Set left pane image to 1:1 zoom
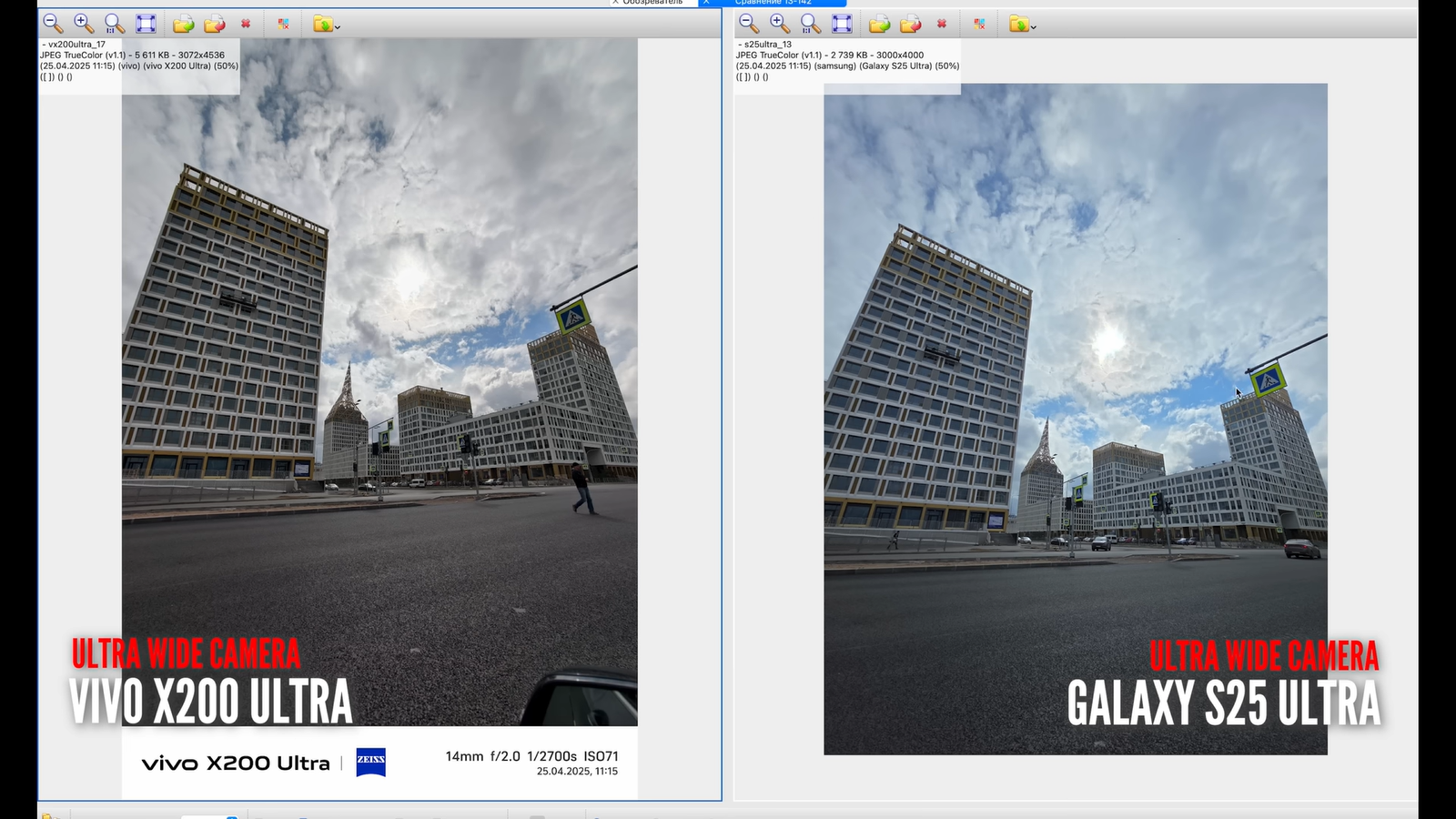 click(x=115, y=24)
